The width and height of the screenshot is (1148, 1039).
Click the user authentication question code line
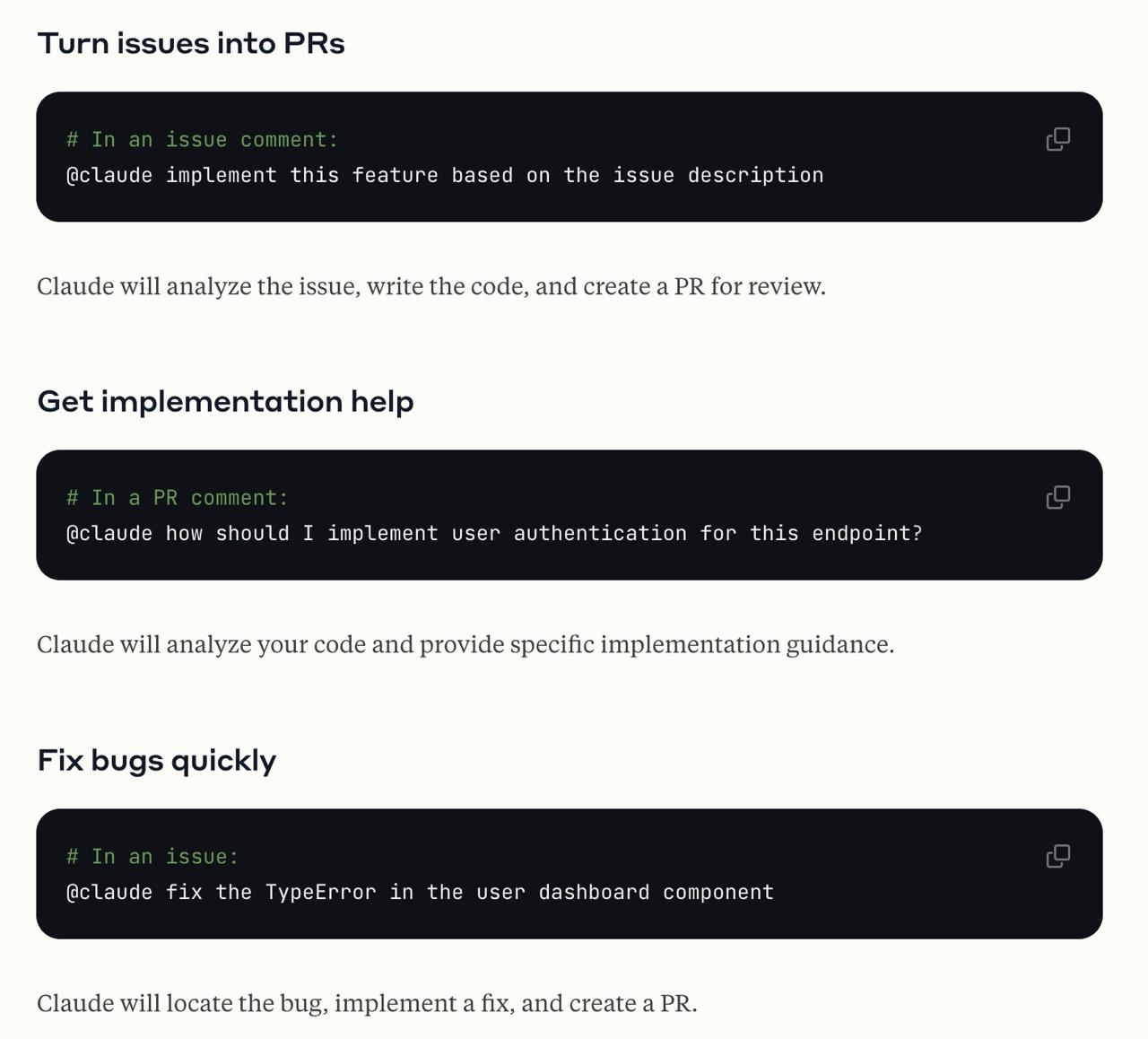point(496,532)
